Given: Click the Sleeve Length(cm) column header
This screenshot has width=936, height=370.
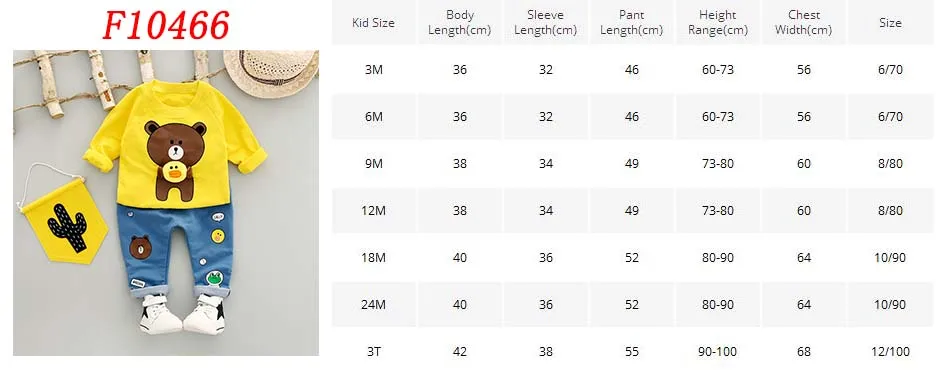Looking at the screenshot, I should coord(546,23).
